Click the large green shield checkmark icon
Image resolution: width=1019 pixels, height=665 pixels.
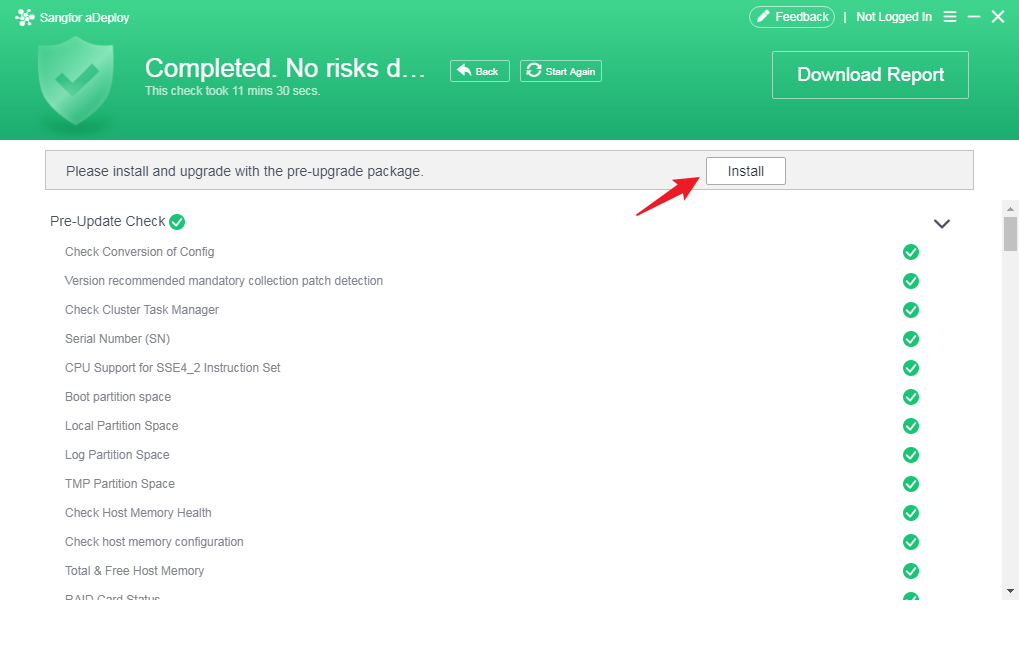tap(75, 80)
